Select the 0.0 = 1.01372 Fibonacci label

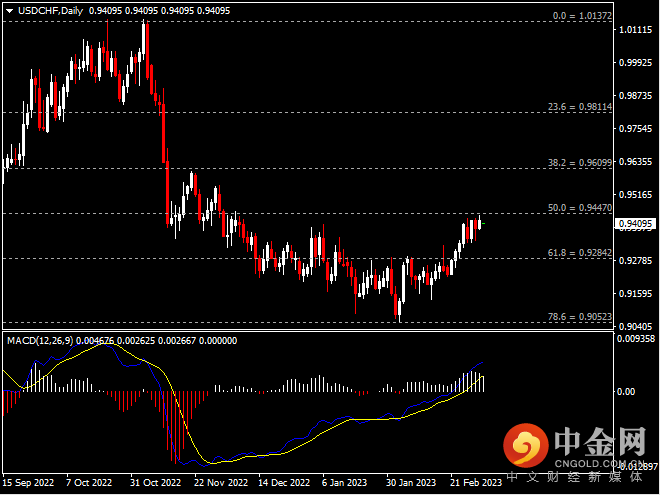580,17
